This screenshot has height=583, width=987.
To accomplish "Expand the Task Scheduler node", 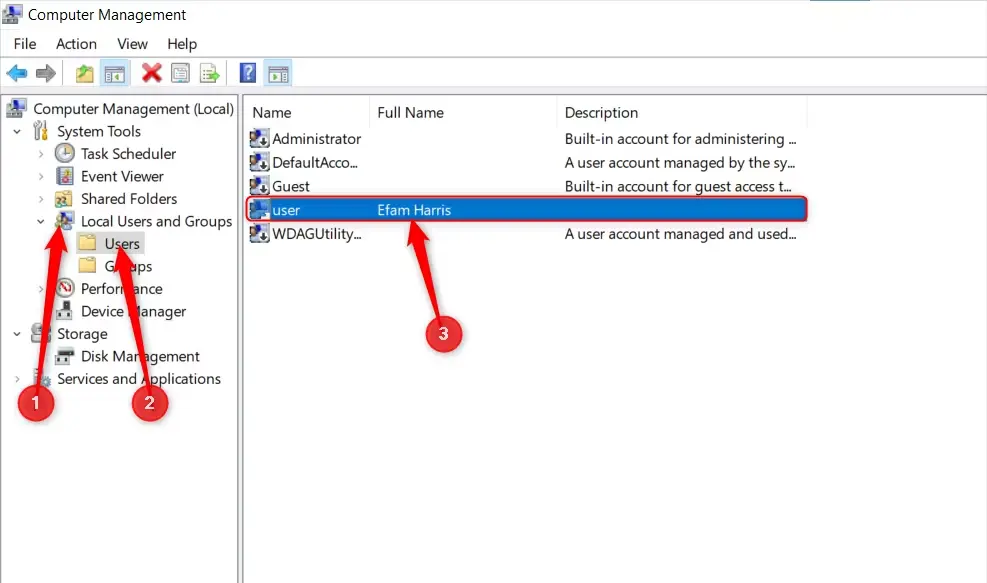I will click(41, 154).
